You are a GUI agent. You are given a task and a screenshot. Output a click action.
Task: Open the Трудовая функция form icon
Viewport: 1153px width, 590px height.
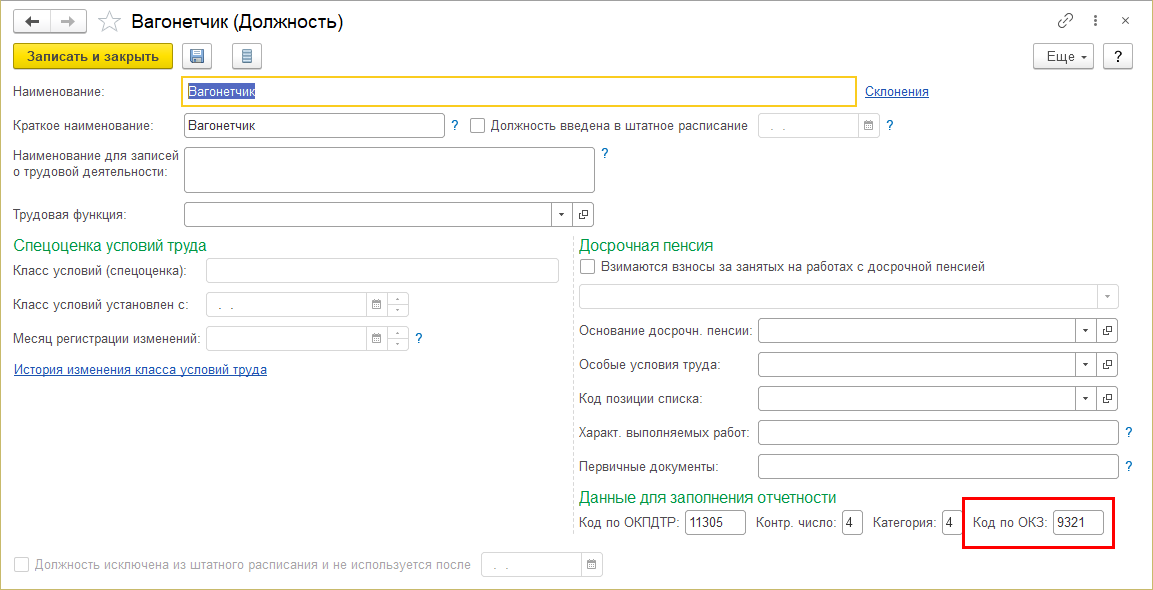point(584,214)
